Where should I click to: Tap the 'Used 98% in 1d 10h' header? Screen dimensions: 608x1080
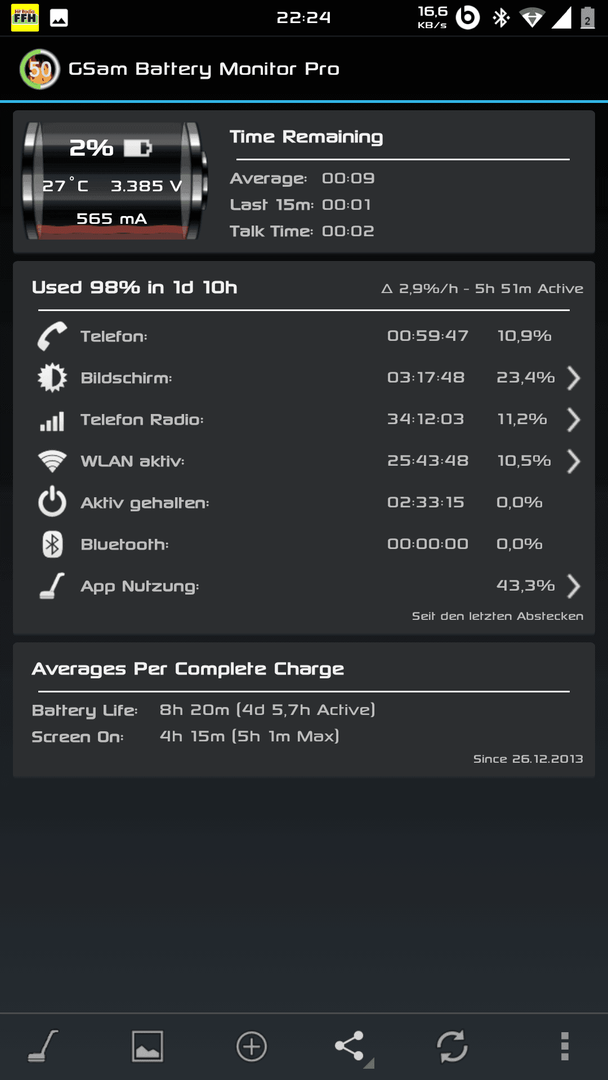coord(134,287)
